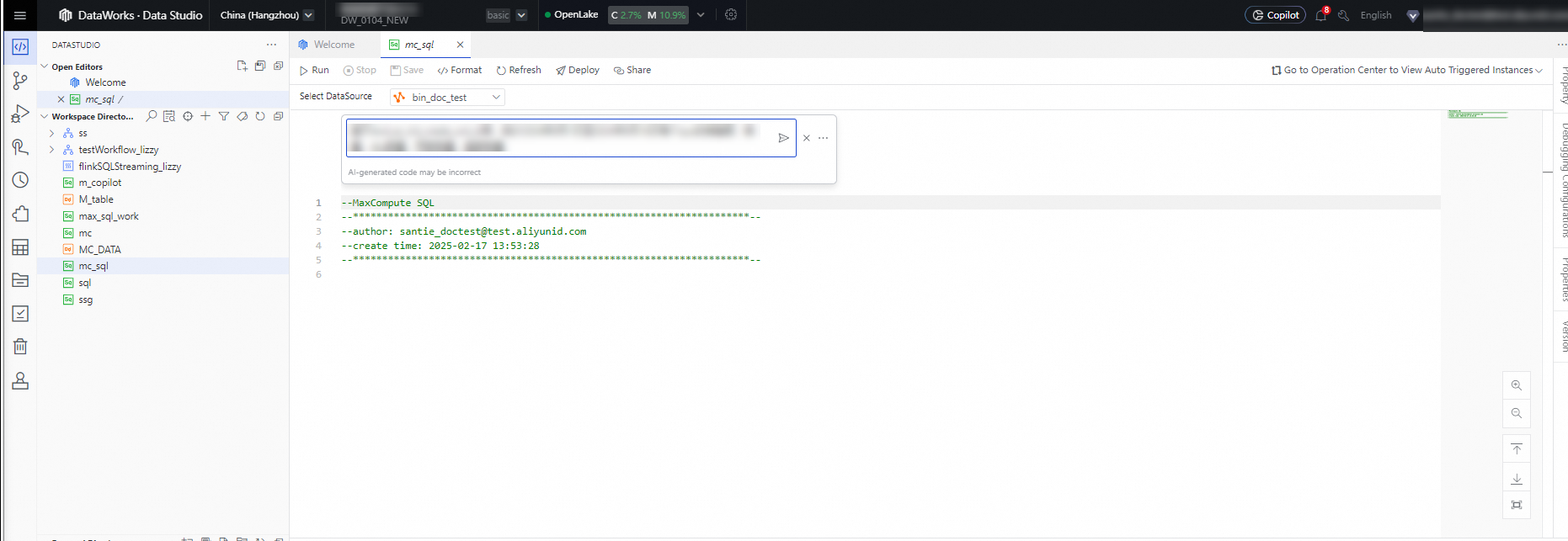Switch language via English selector
Viewport: 1568px width, 541px height.
(1376, 15)
